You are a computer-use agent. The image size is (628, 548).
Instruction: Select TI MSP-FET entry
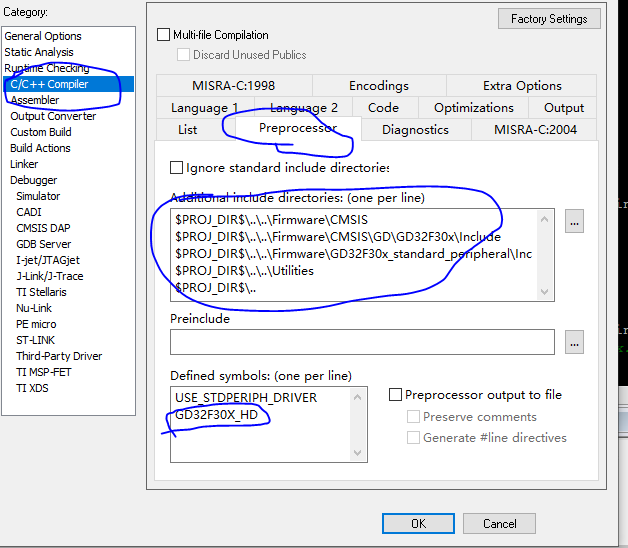44,373
